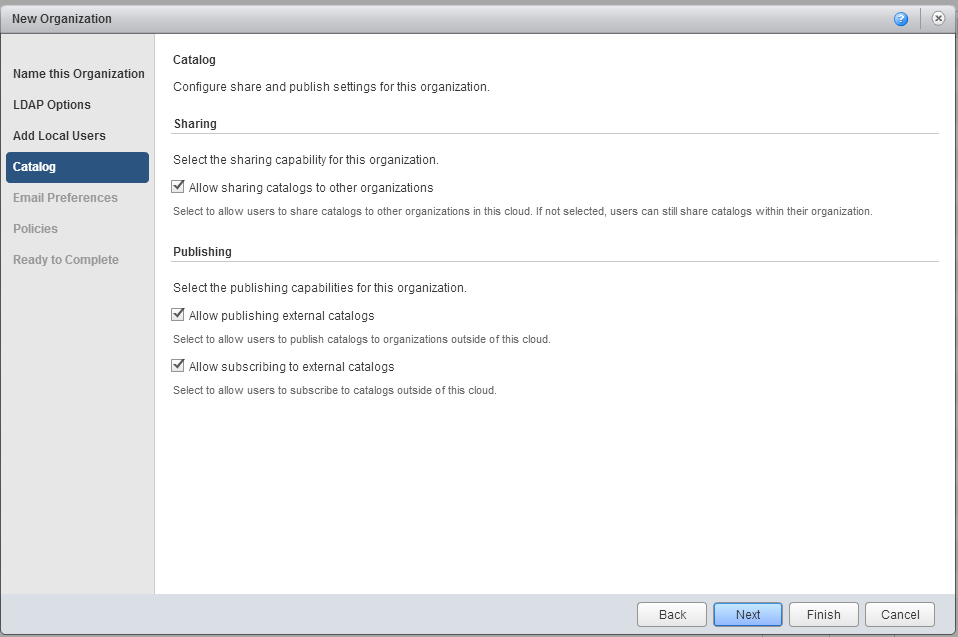Image resolution: width=958 pixels, height=637 pixels.
Task: Click the New Organization title bar
Action: [400, 19]
